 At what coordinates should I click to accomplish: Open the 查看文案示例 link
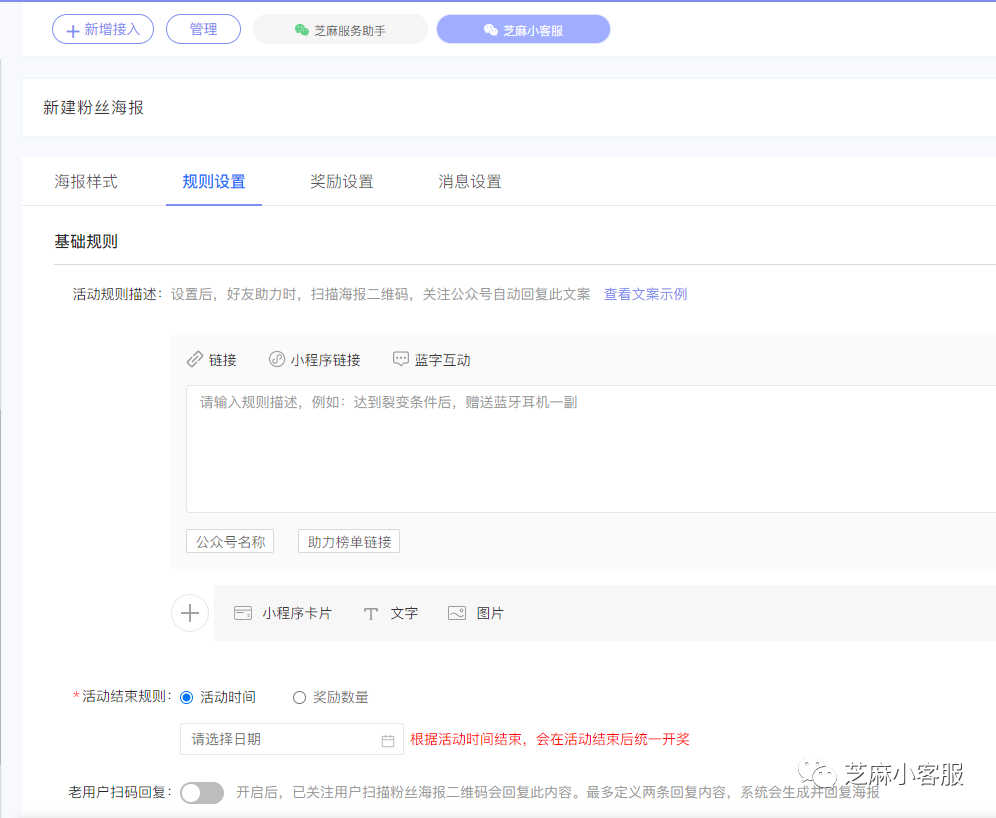(x=645, y=294)
